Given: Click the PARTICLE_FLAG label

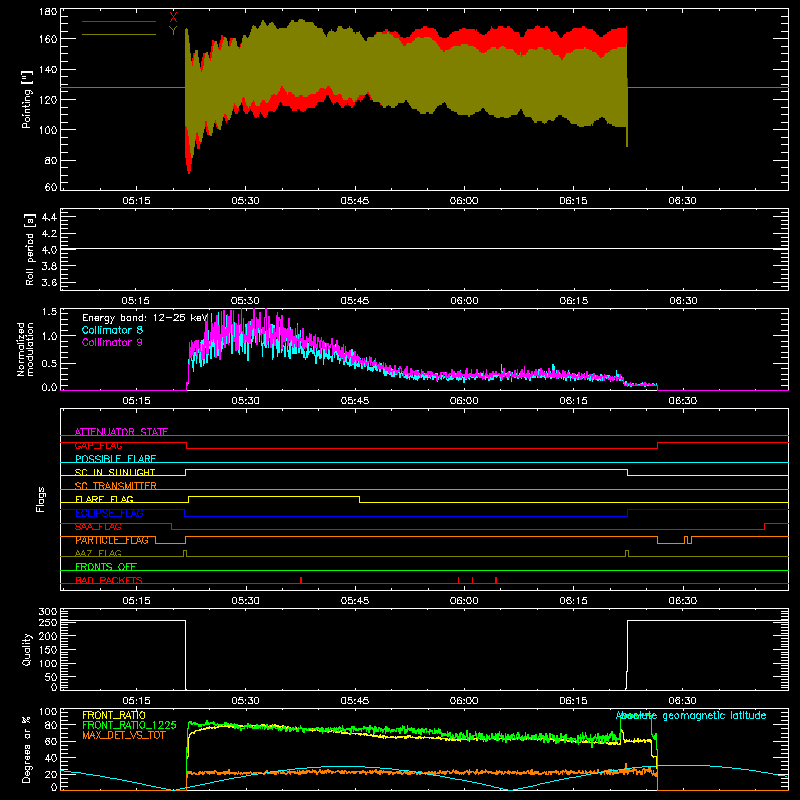Looking at the screenshot, I should pos(112,540).
